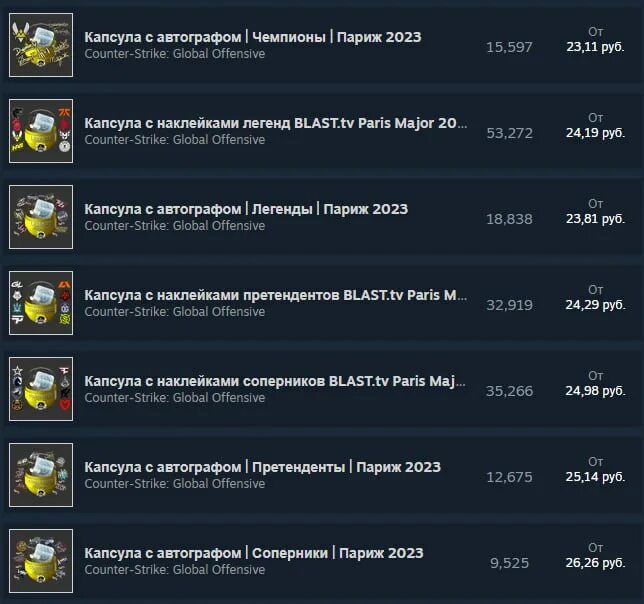Click the 53,272 quantity of Legends capsule
This screenshot has width=644, height=604.
(x=509, y=133)
